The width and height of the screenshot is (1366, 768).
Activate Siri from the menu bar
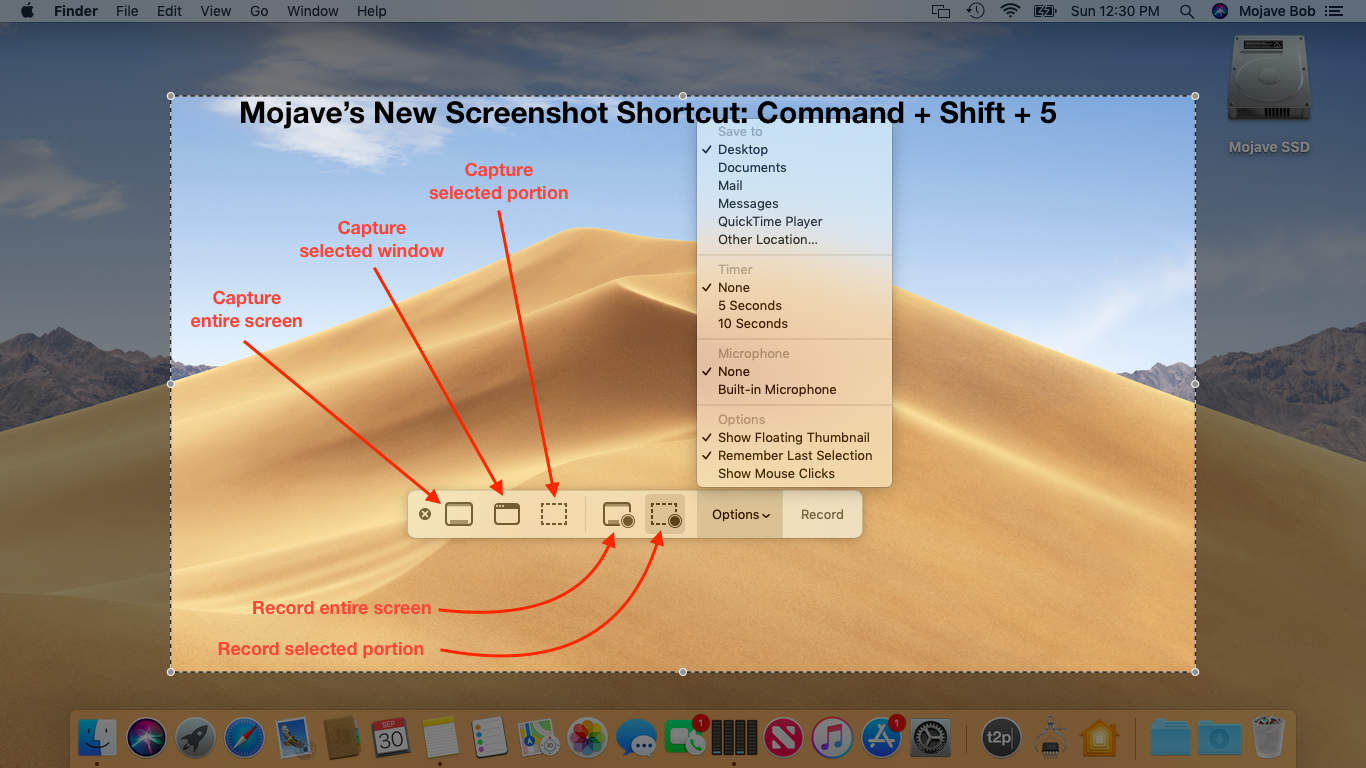[1219, 11]
